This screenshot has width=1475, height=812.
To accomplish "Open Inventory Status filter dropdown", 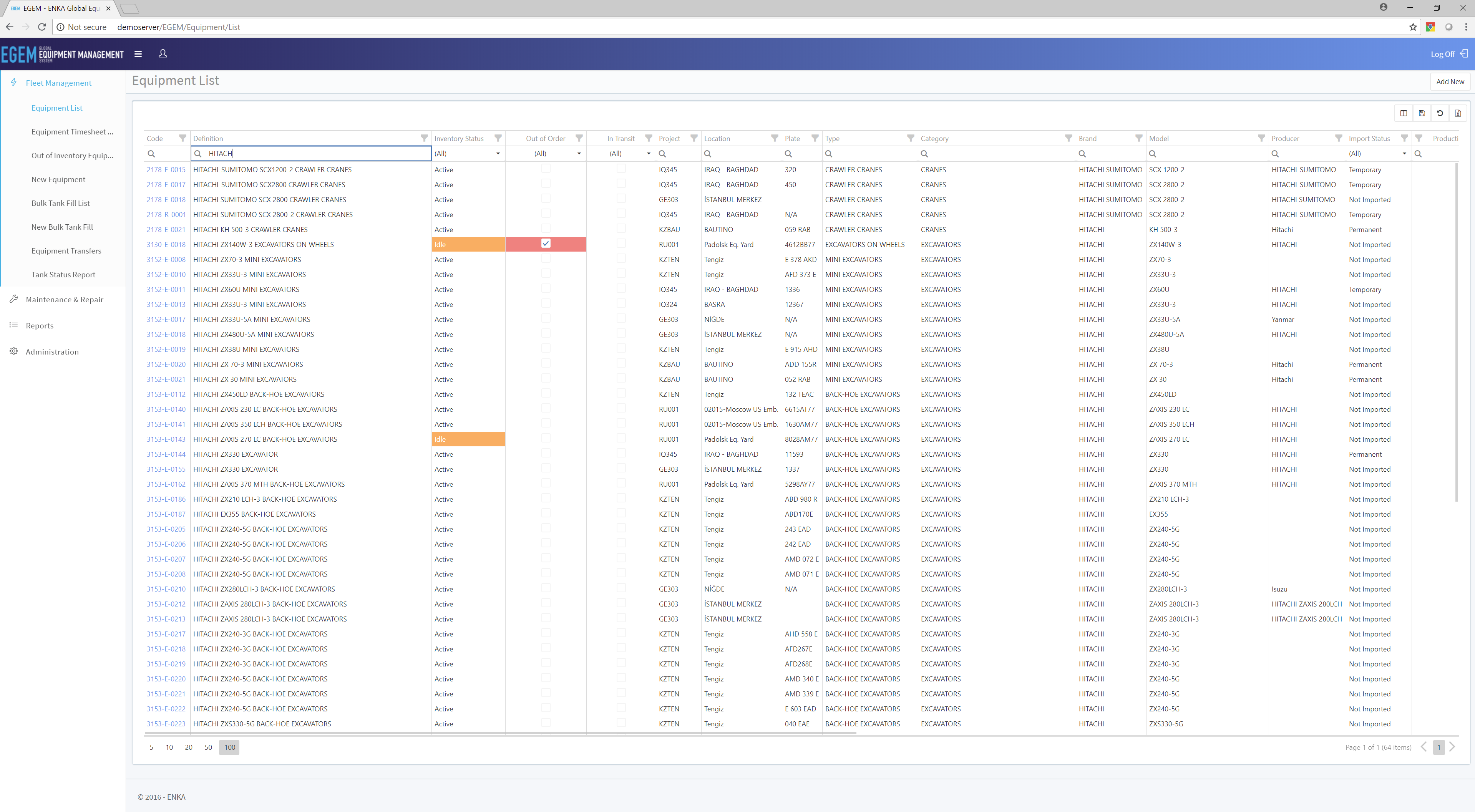I will point(498,153).
